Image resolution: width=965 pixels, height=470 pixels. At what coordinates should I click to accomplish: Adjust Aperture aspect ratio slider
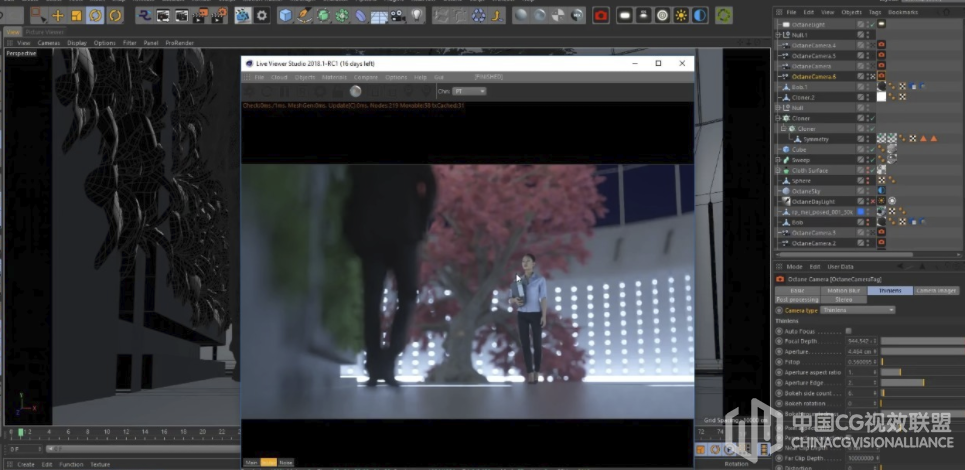923,372
